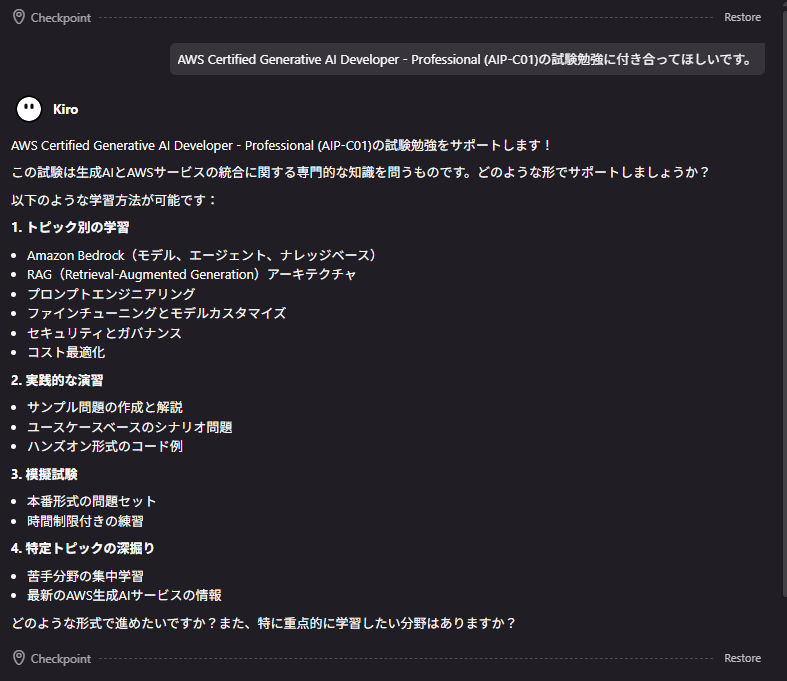This screenshot has height=681, width=787.
Task: Click the 'ハンズオン形式のコード例' bullet
Action: 105,446
